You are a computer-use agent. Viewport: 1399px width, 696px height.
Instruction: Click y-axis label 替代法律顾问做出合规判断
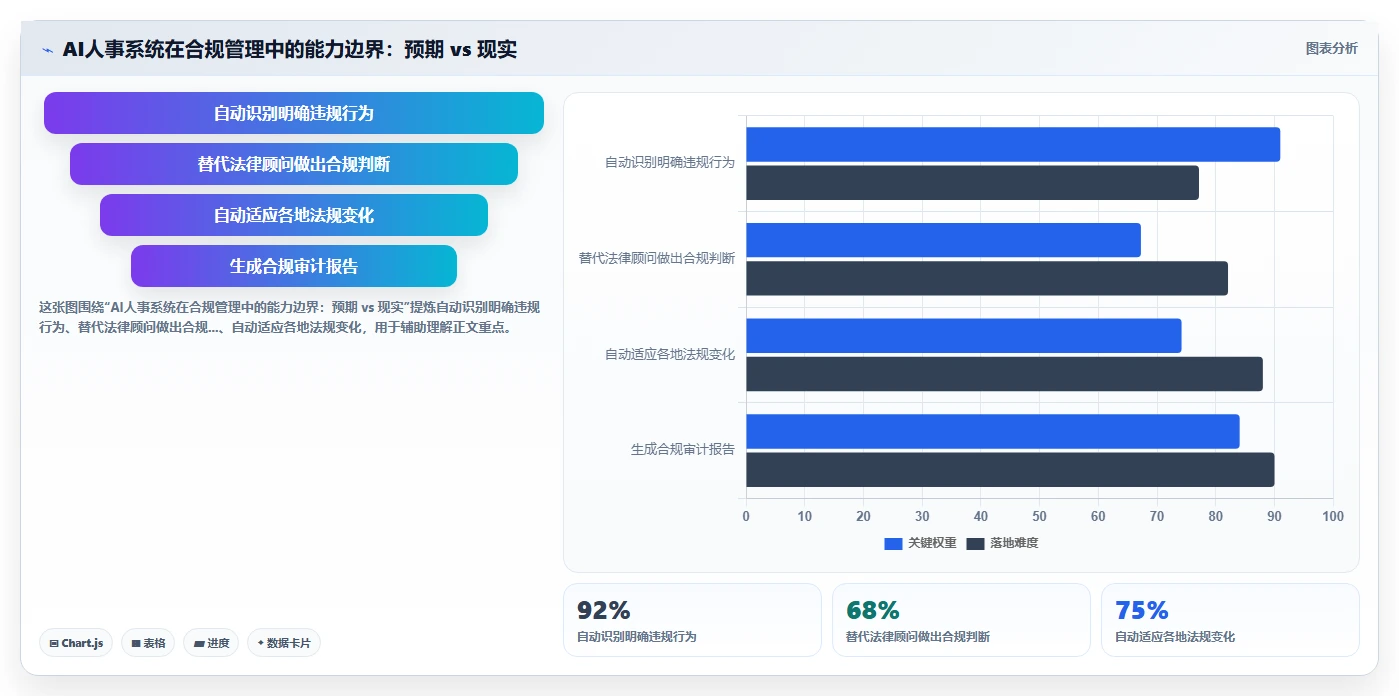657,258
